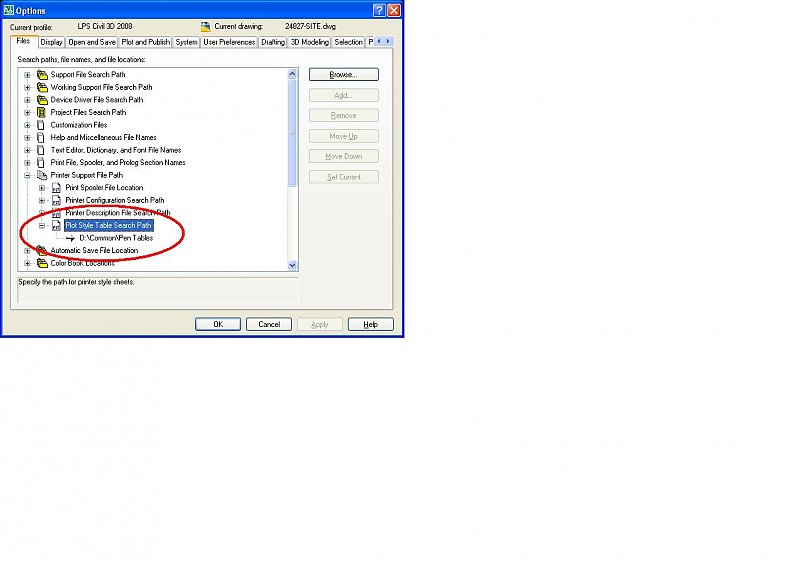Screen dimensions: 800x565
Task: Click the Add... button
Action: pos(343,95)
